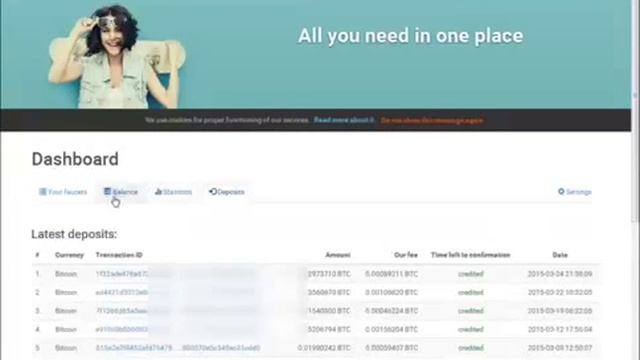The image size is (640, 360).
Task: Select the date cell in row 4
Action: tap(560, 329)
